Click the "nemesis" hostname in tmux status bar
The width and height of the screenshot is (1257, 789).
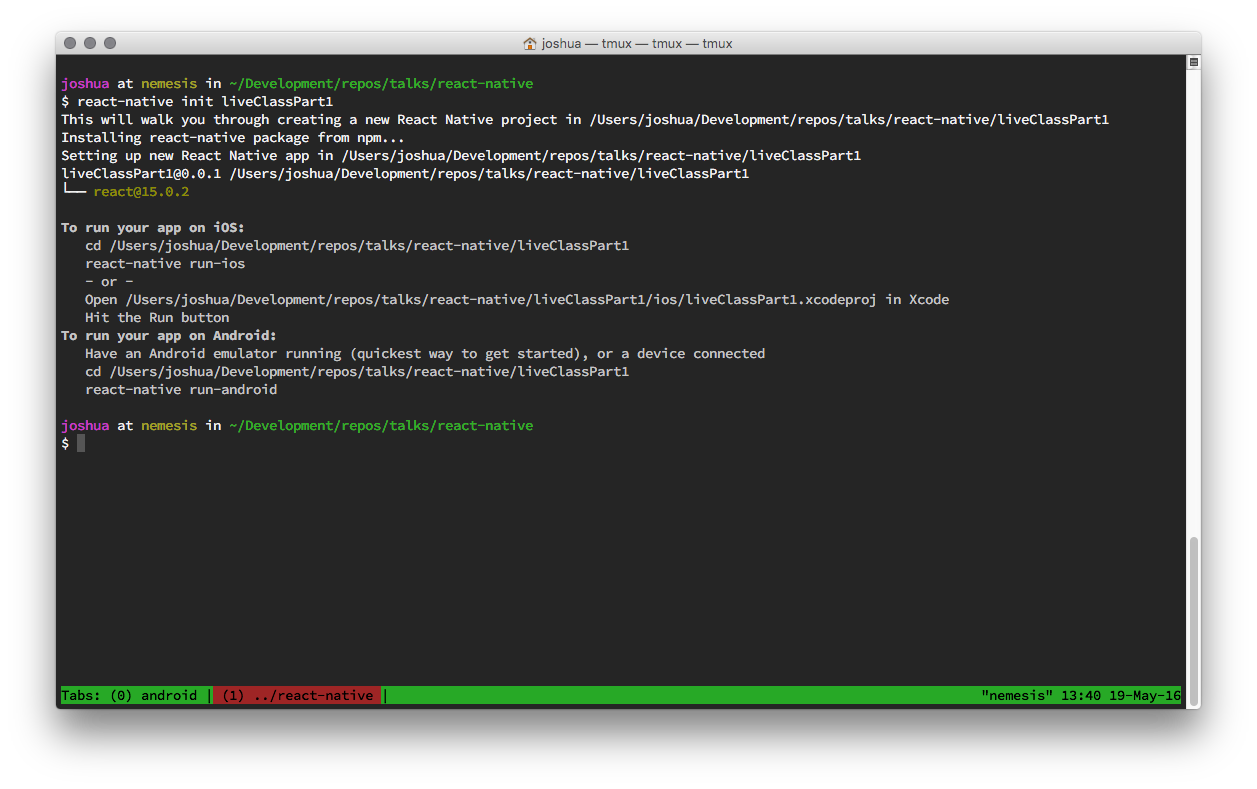pyautogui.click(x=1017, y=695)
